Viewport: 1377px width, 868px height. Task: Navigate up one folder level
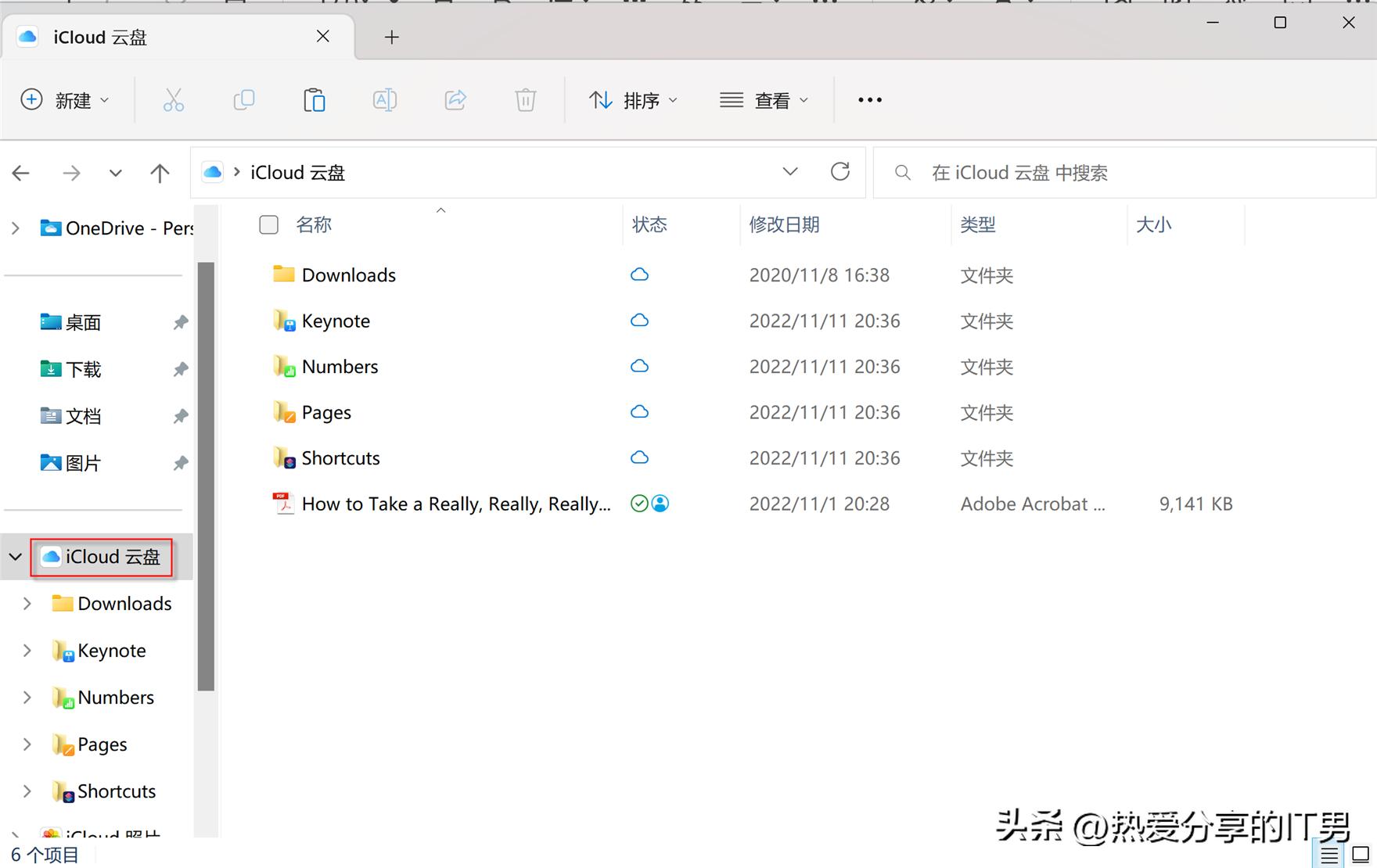point(160,172)
